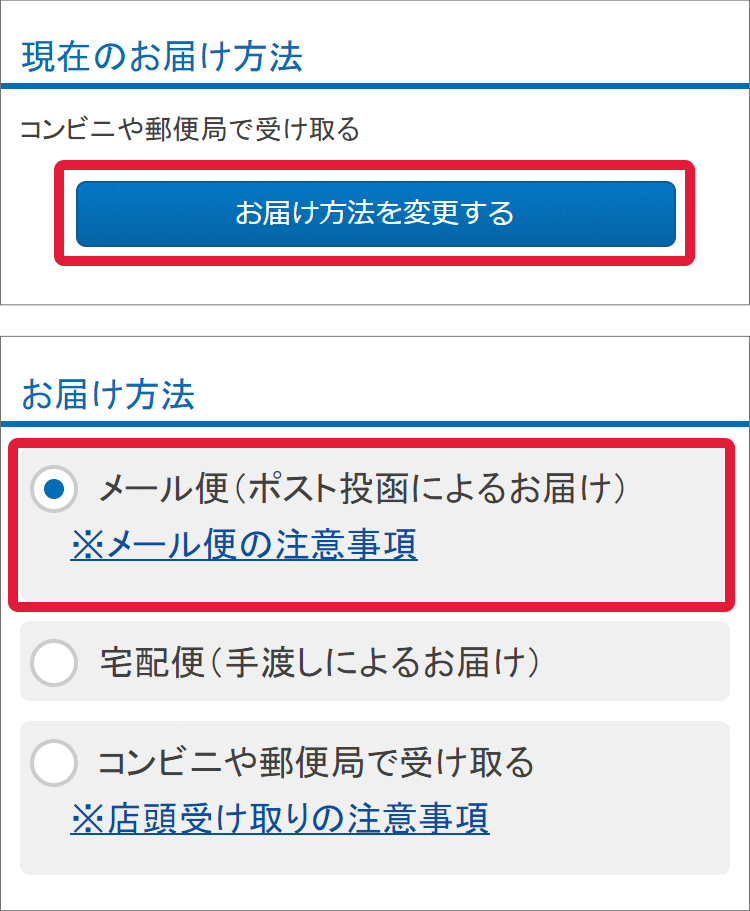Select the 宅配便 radio button
This screenshot has width=750, height=911.
[x=55, y=662]
